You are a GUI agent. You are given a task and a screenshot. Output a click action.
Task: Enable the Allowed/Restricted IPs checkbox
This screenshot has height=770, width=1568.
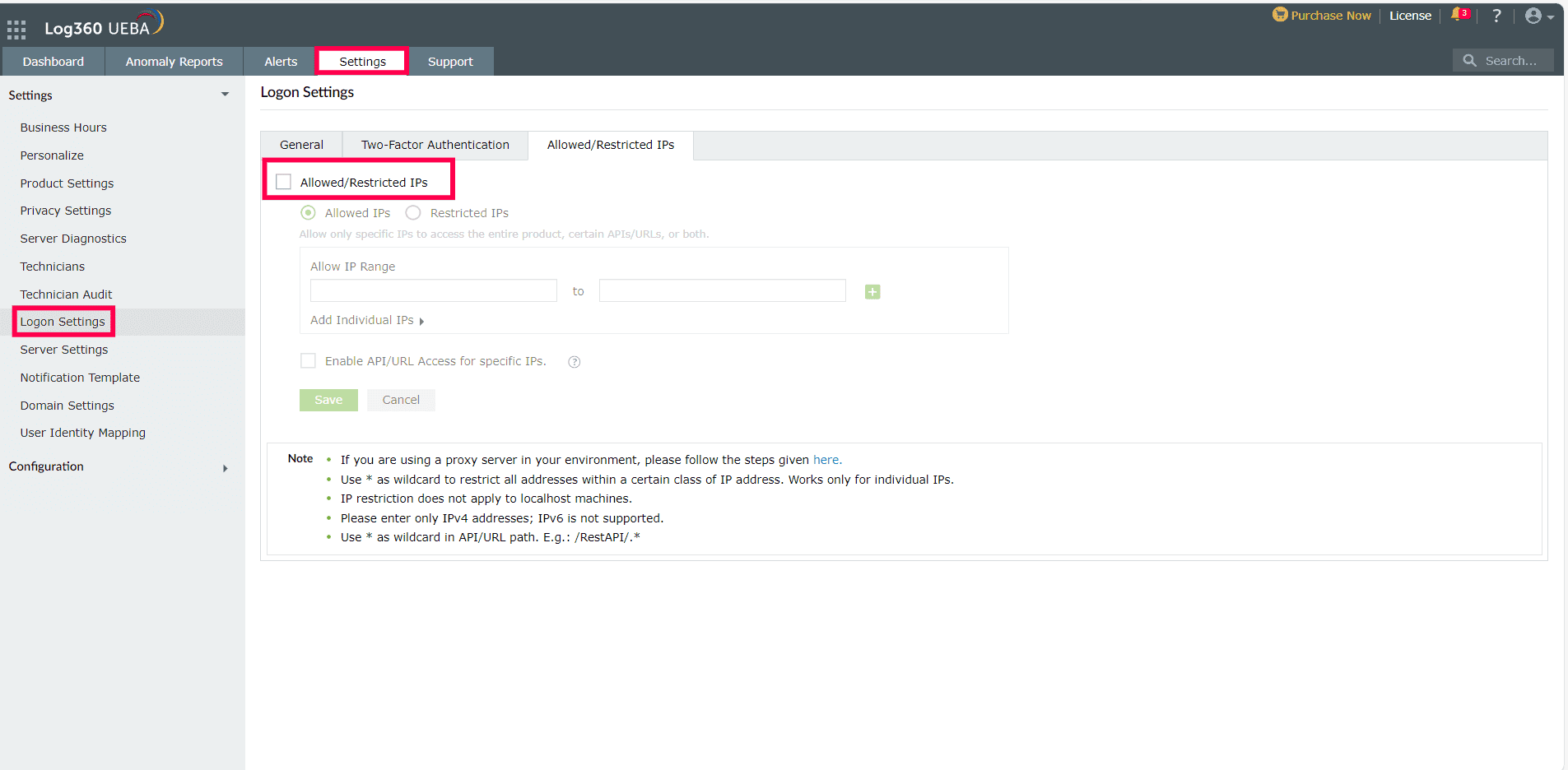[x=283, y=181]
